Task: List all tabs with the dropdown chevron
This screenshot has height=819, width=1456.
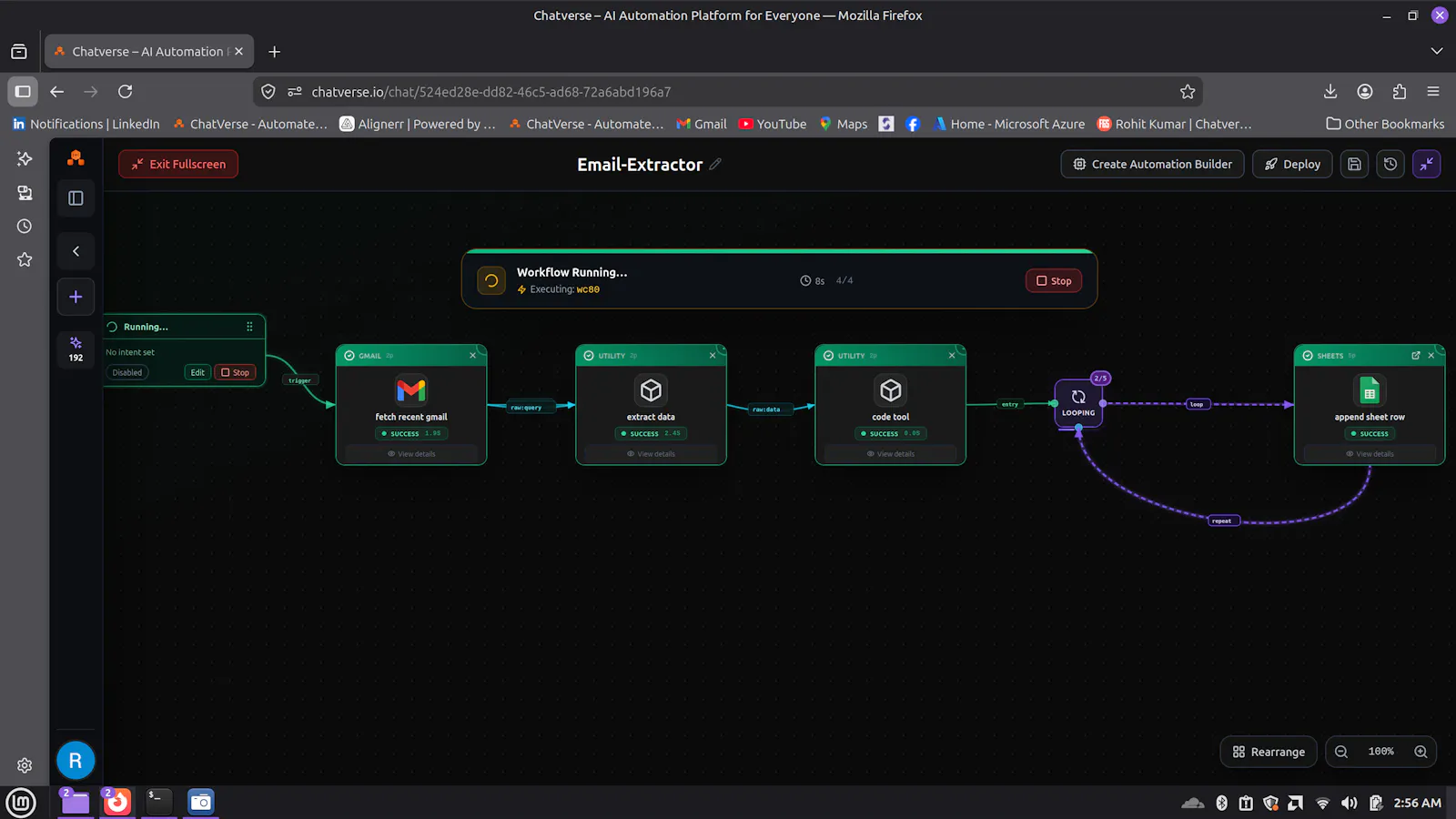Action: (x=1437, y=52)
